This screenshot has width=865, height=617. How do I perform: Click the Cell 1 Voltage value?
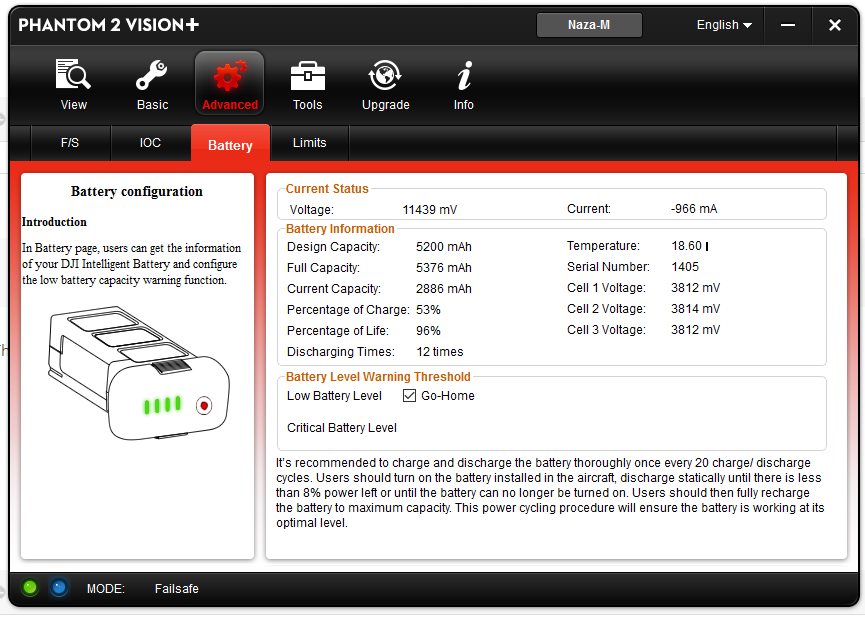pos(696,288)
